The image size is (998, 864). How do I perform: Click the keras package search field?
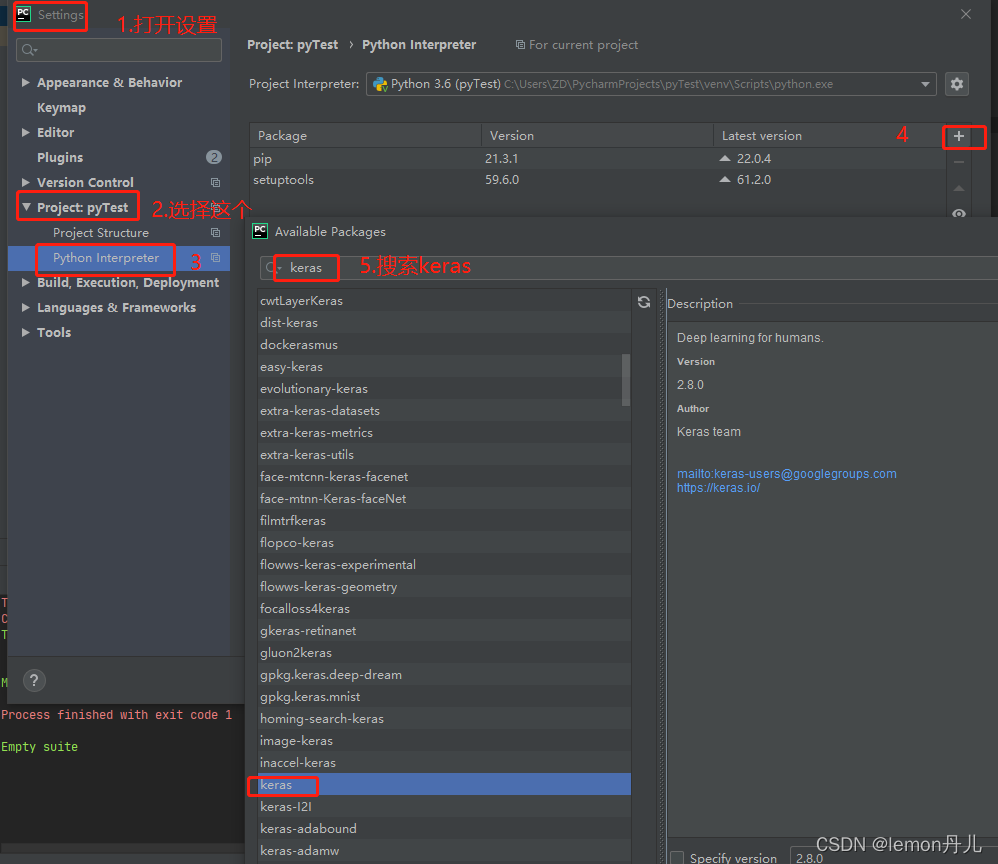click(x=630, y=268)
